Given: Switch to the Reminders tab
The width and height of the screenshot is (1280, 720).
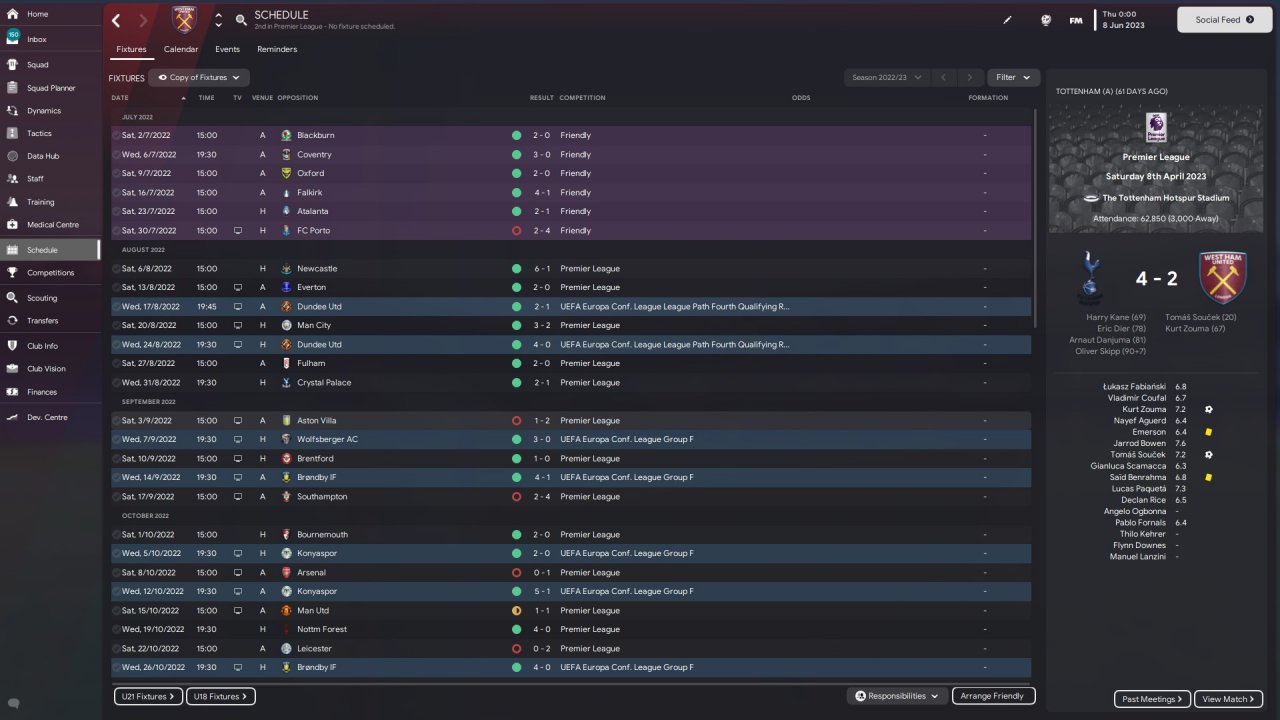Looking at the screenshot, I should (x=277, y=49).
